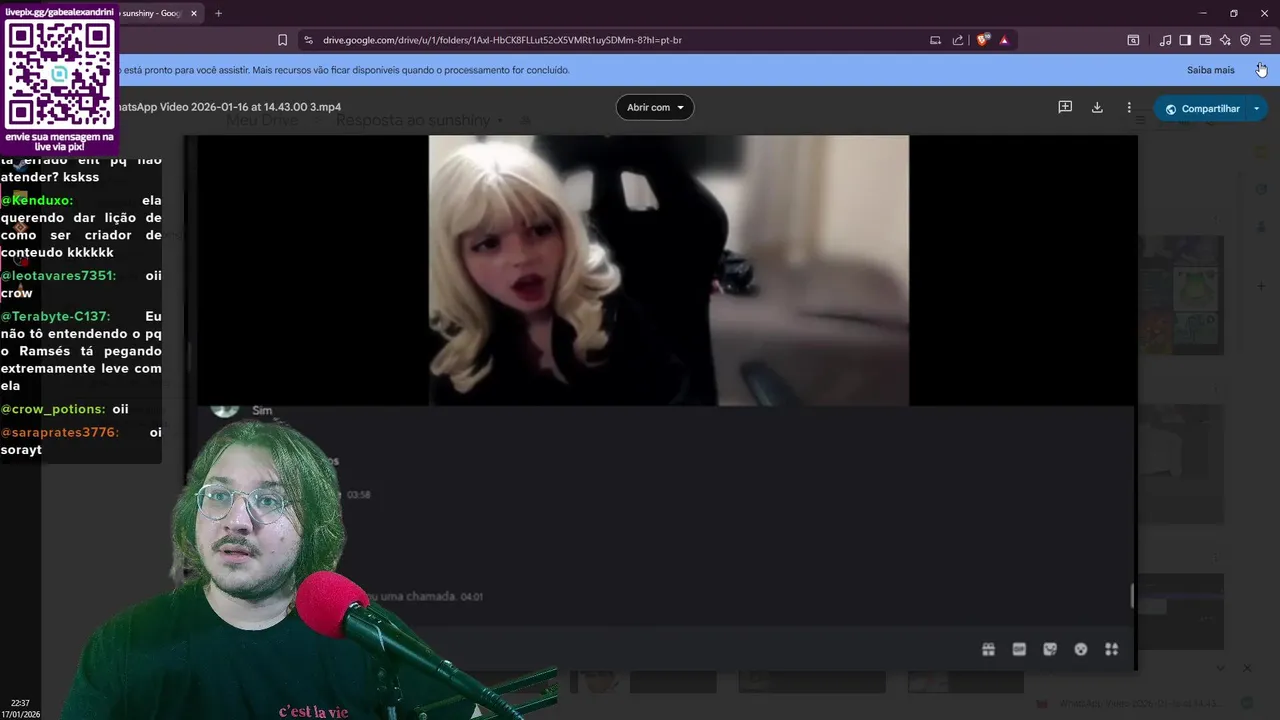Open the apps icon in chat bar

[1111, 649]
